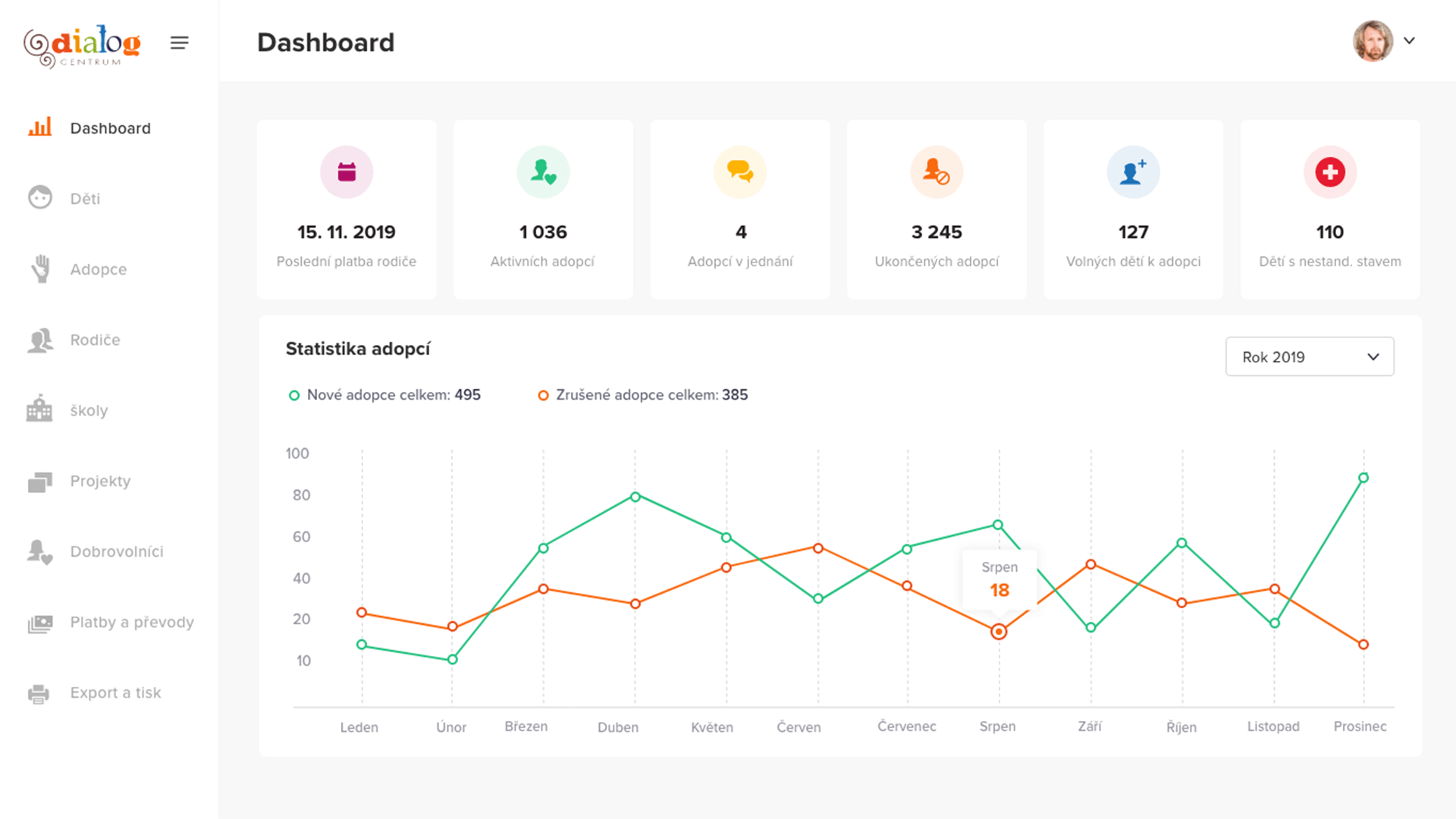
Task: Click the Děti child face icon
Action: [x=40, y=197]
